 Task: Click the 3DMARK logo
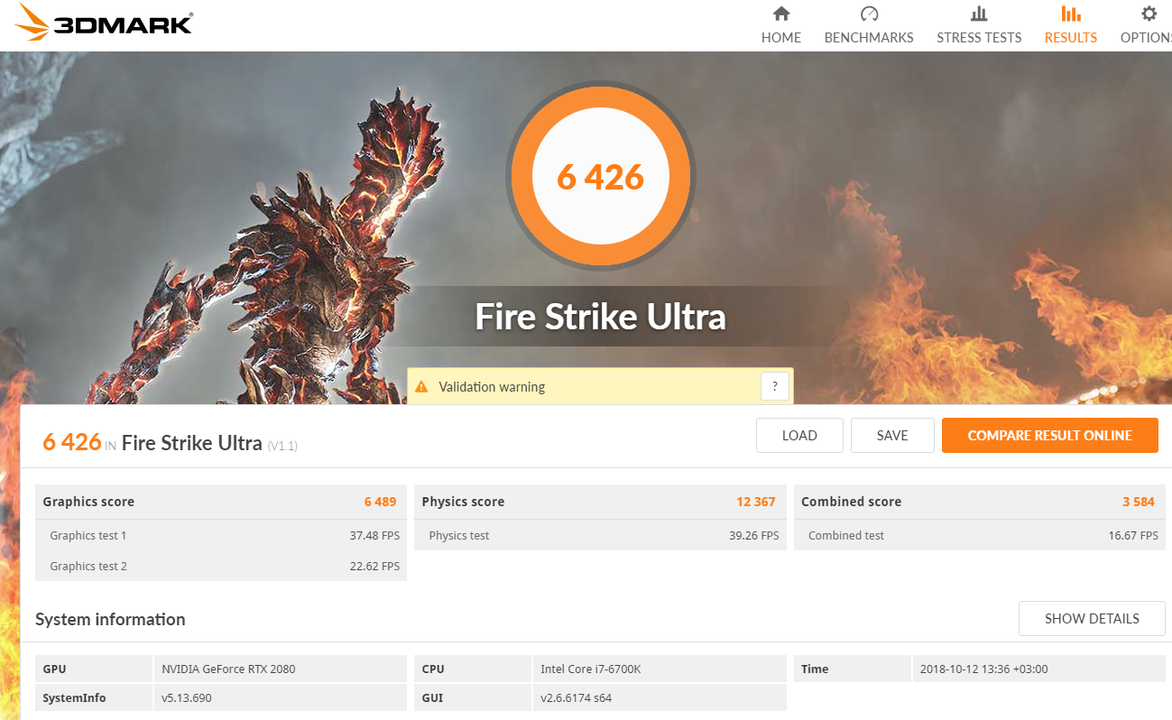(x=104, y=22)
